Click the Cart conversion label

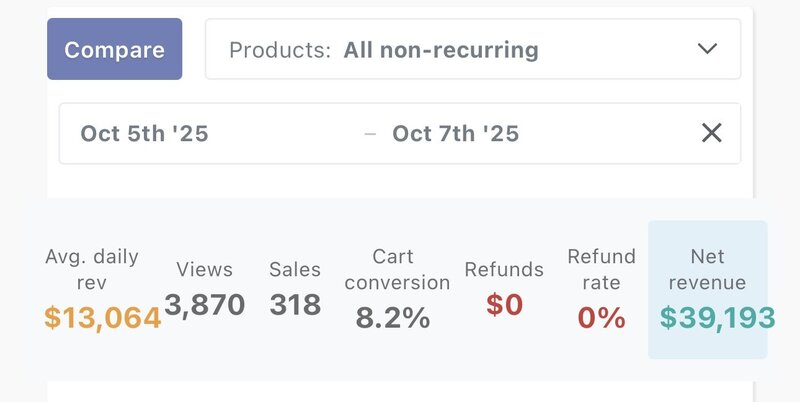coord(392,270)
